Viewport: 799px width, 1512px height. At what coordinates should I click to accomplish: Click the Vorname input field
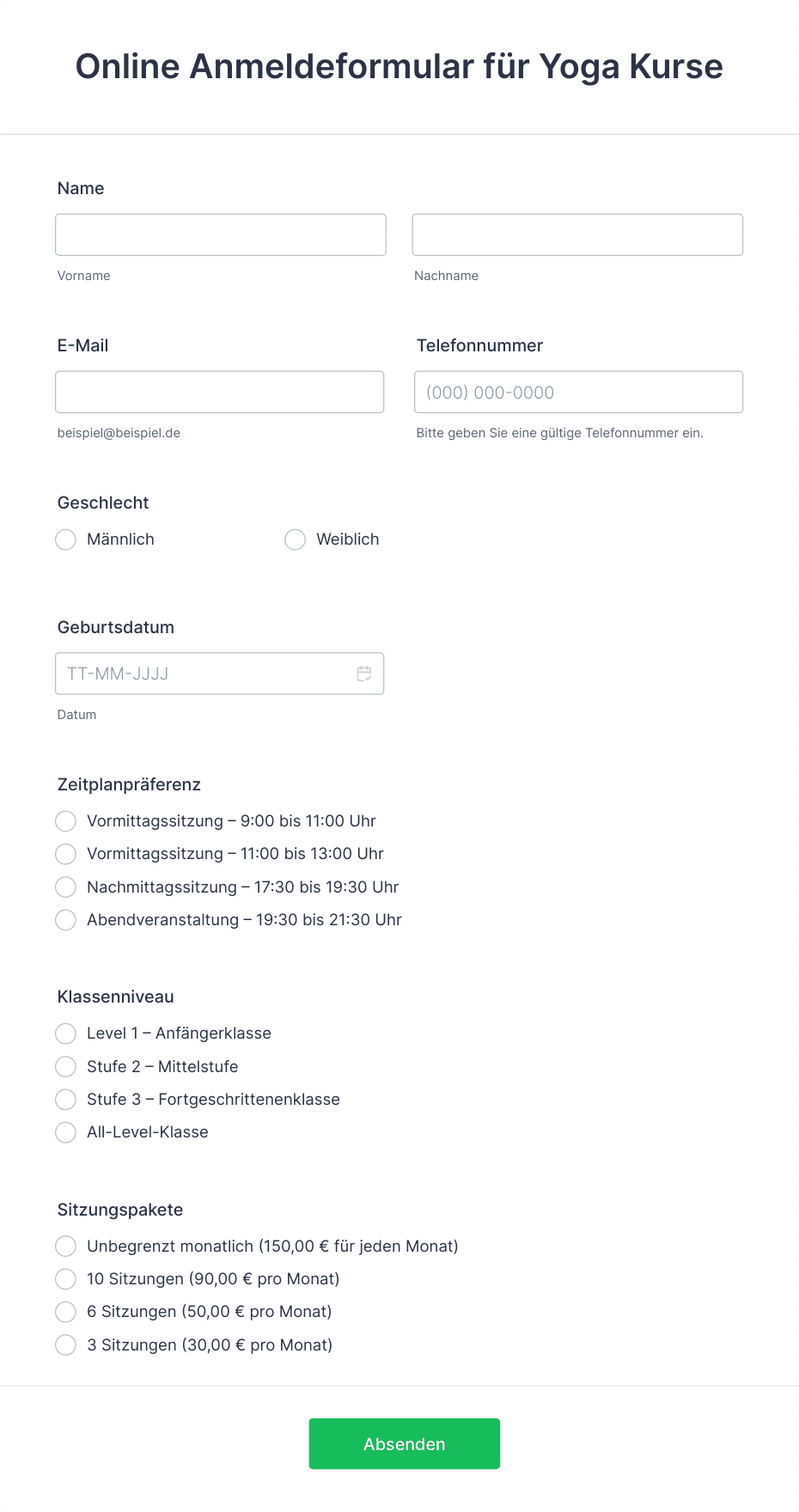coord(220,234)
